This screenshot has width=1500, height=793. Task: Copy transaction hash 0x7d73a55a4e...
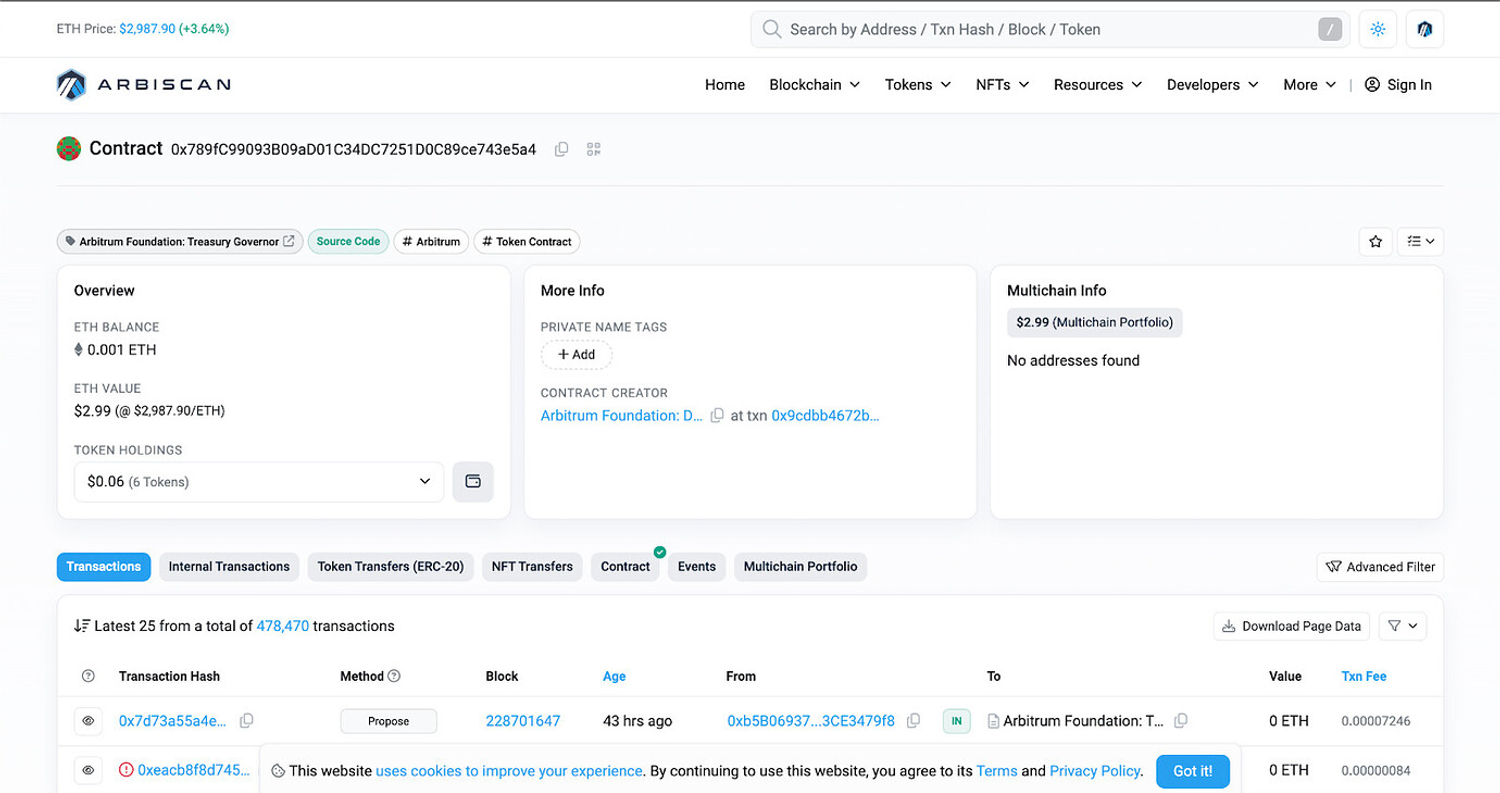point(247,720)
